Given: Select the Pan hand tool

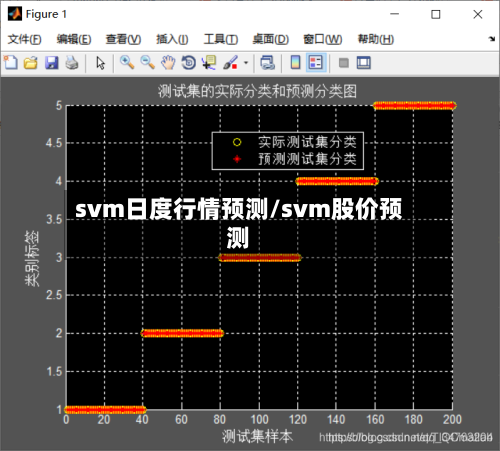Looking at the screenshot, I should pos(168,63).
